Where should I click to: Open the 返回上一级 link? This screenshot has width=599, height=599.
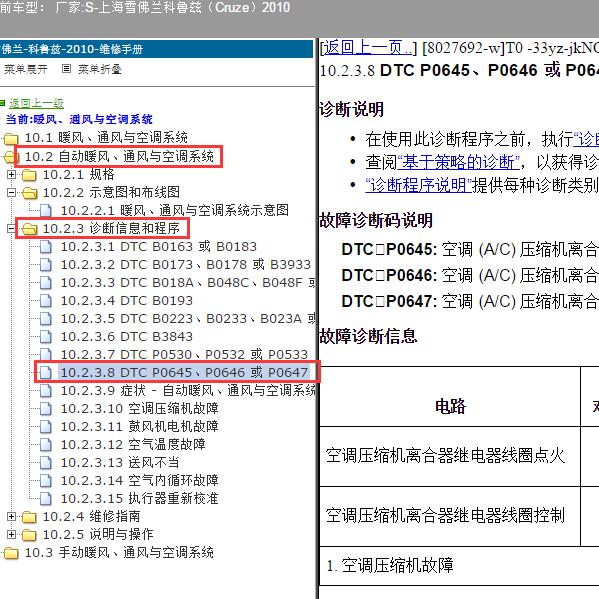pyautogui.click(x=36, y=103)
